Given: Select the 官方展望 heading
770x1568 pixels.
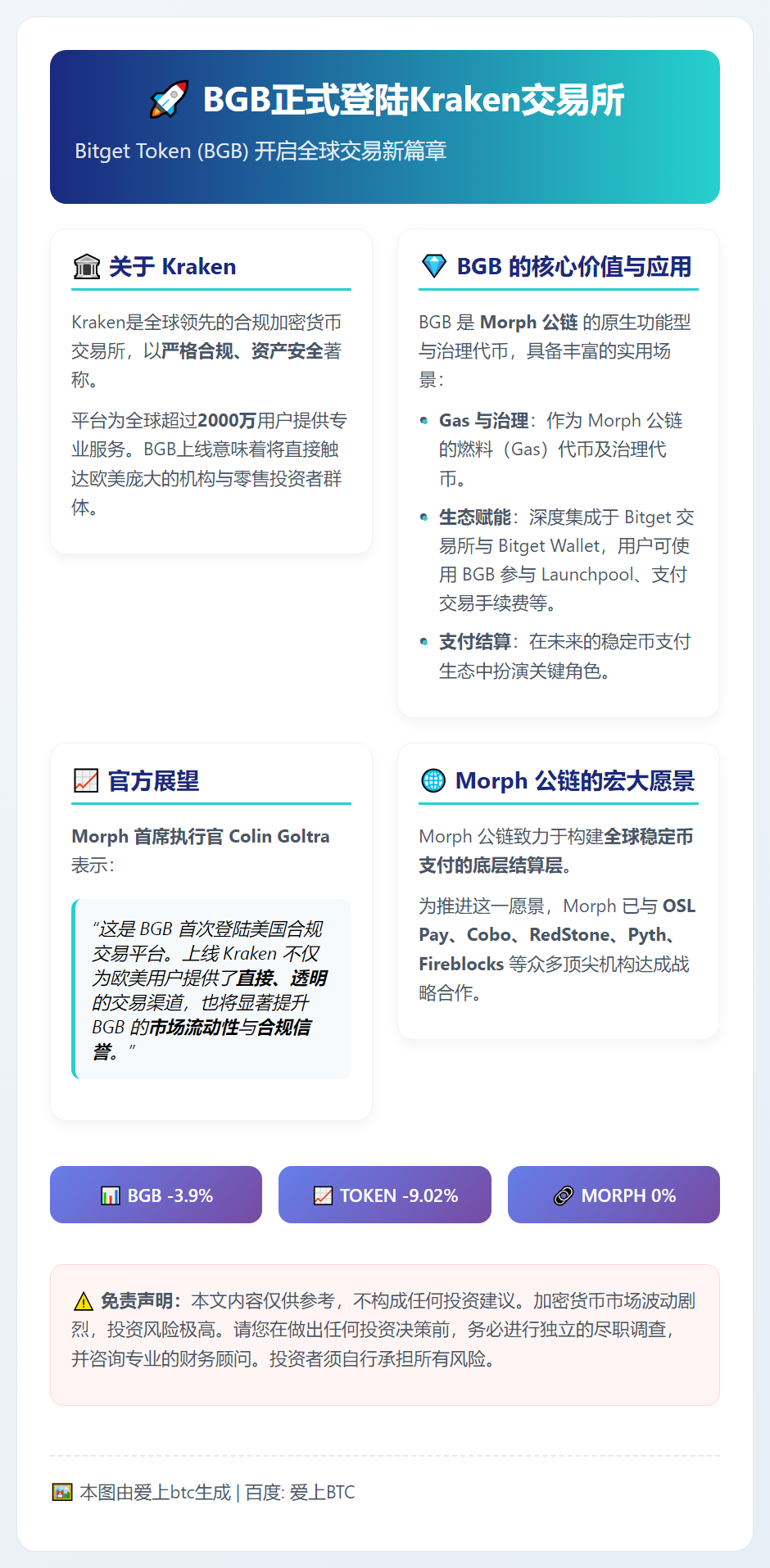Looking at the screenshot, I should pos(153,781).
